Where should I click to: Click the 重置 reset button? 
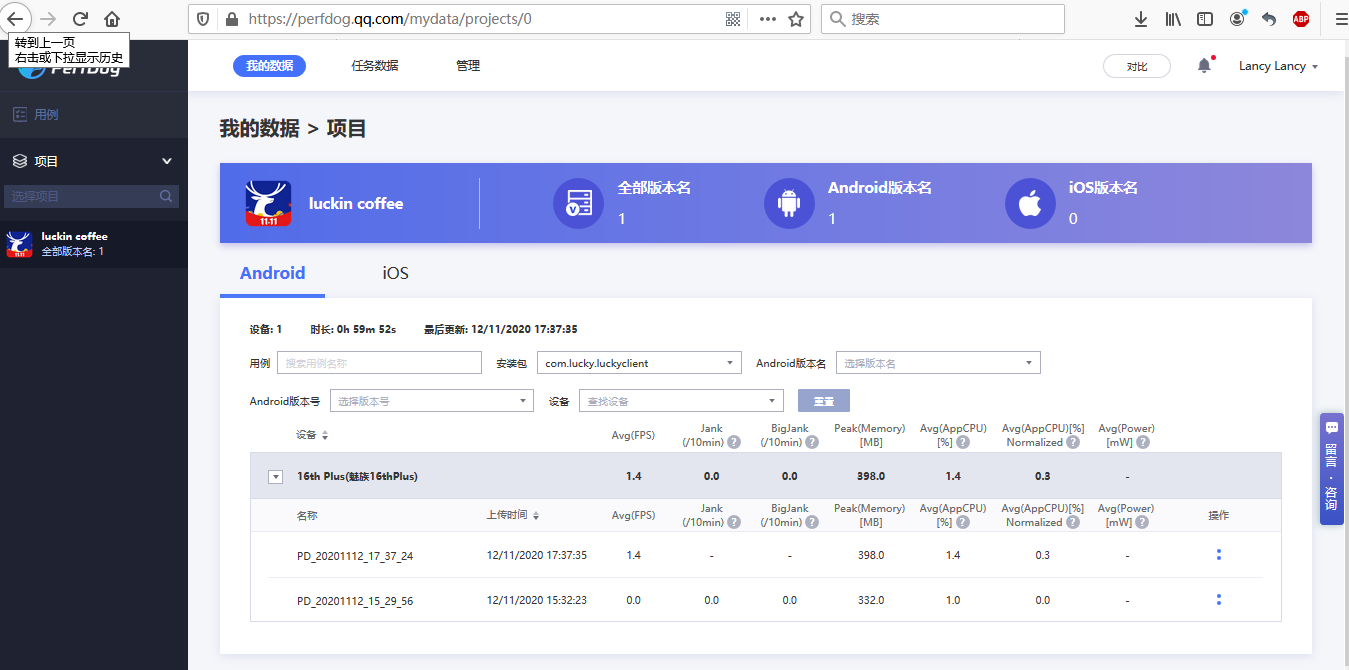tap(824, 401)
